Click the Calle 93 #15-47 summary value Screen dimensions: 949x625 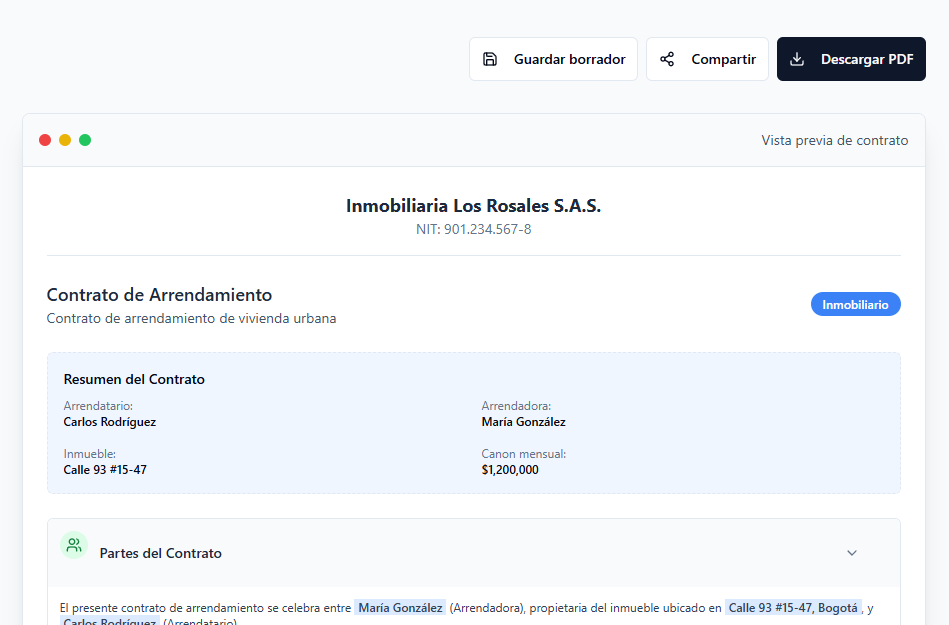tap(105, 470)
